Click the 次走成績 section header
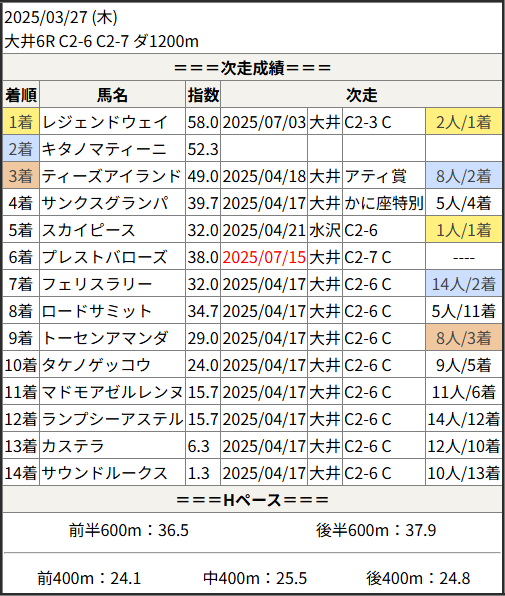505x596 pixels. tap(252, 68)
